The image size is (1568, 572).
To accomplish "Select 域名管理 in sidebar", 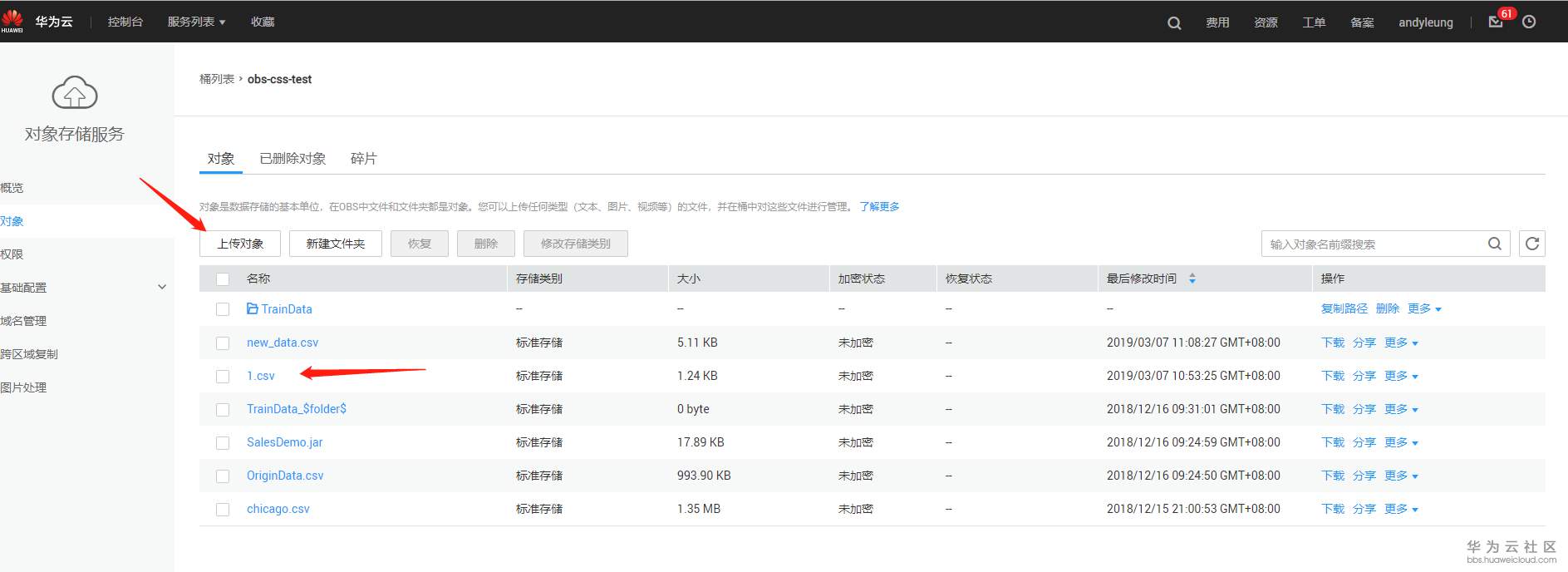I will point(23,321).
